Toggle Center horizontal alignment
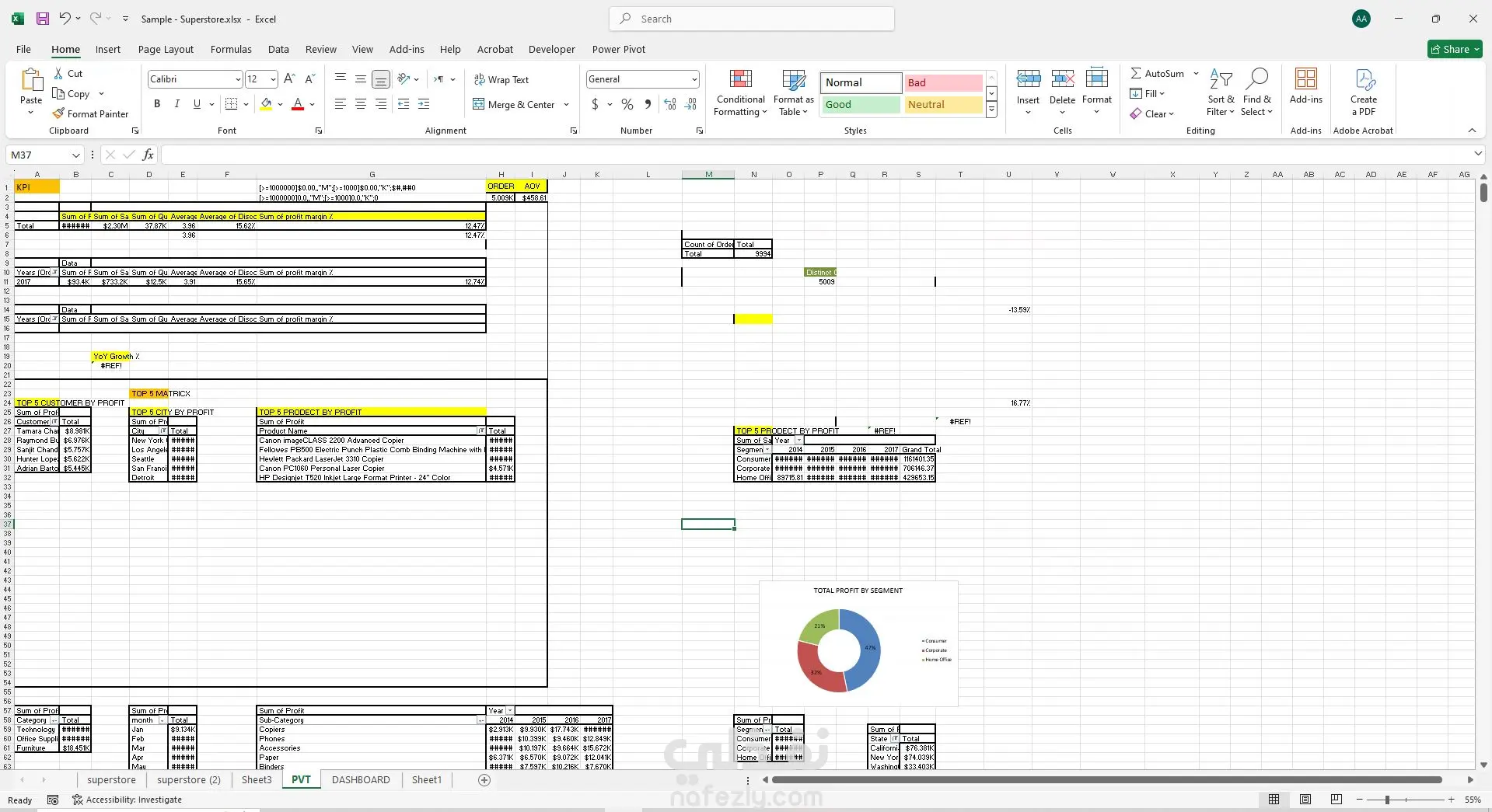Viewport: 1492px width, 812px height. [x=360, y=104]
